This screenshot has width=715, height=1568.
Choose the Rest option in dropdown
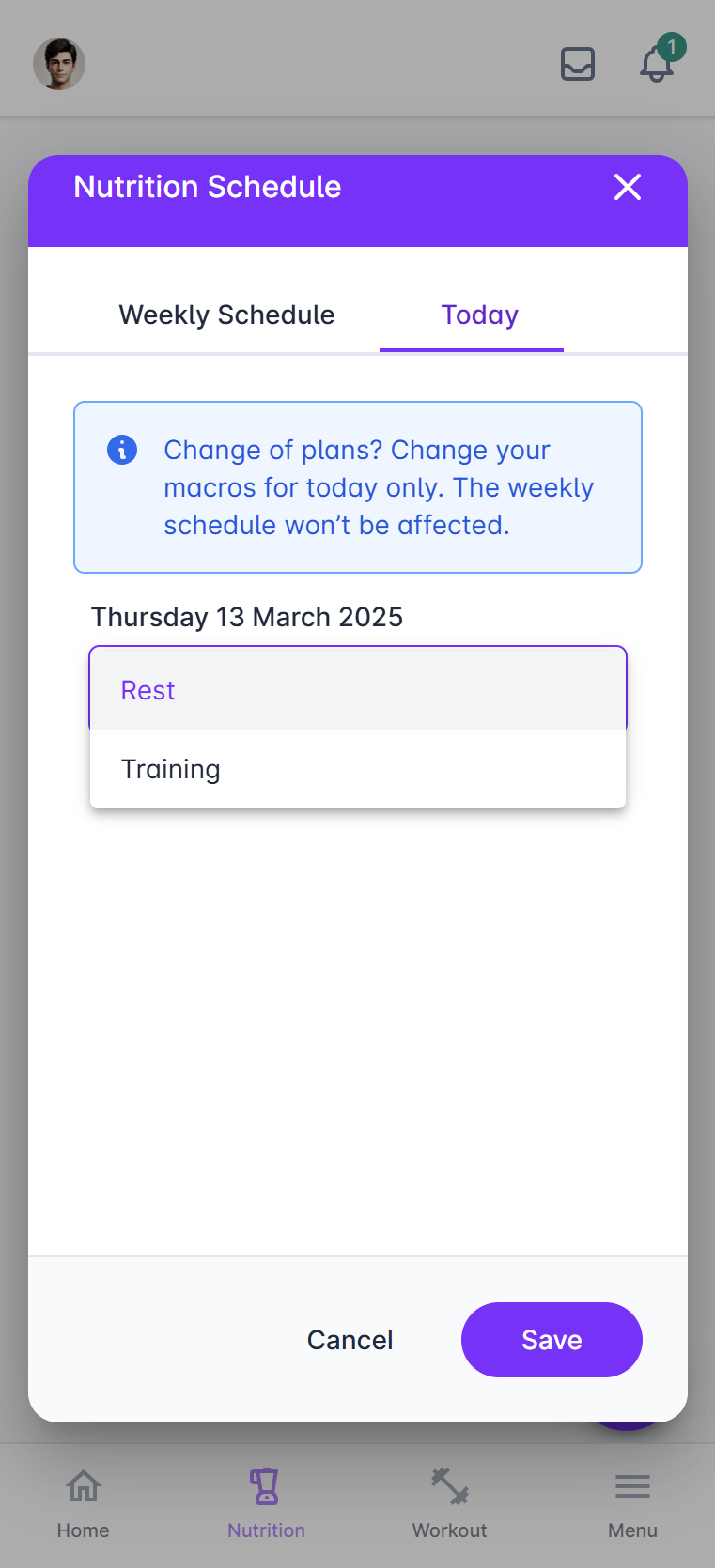click(358, 690)
